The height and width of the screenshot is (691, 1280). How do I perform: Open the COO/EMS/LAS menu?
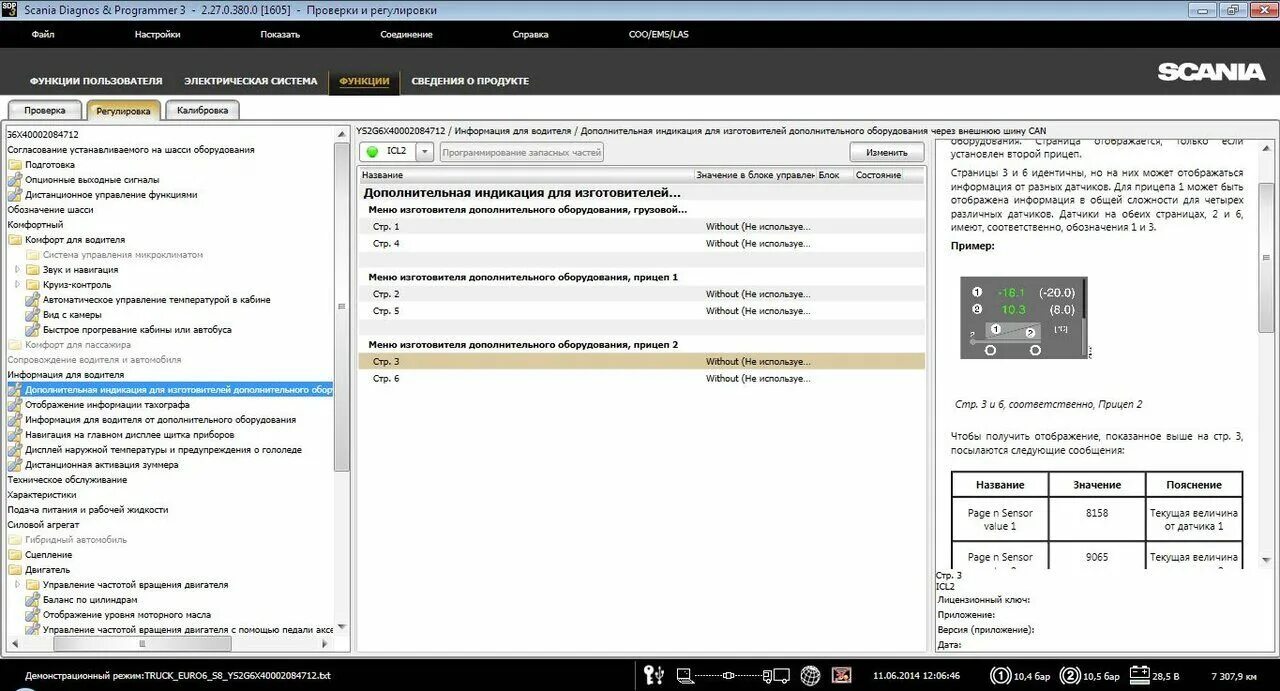(658, 34)
